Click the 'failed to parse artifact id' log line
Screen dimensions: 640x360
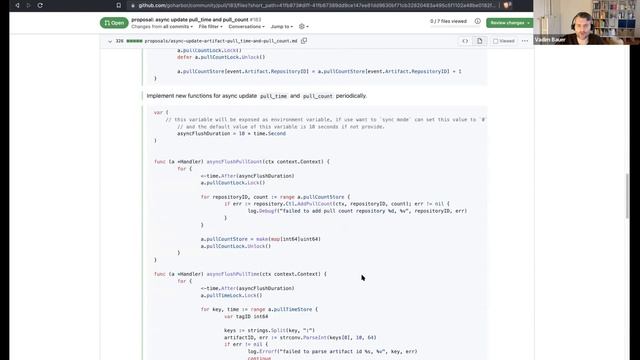(x=332, y=351)
